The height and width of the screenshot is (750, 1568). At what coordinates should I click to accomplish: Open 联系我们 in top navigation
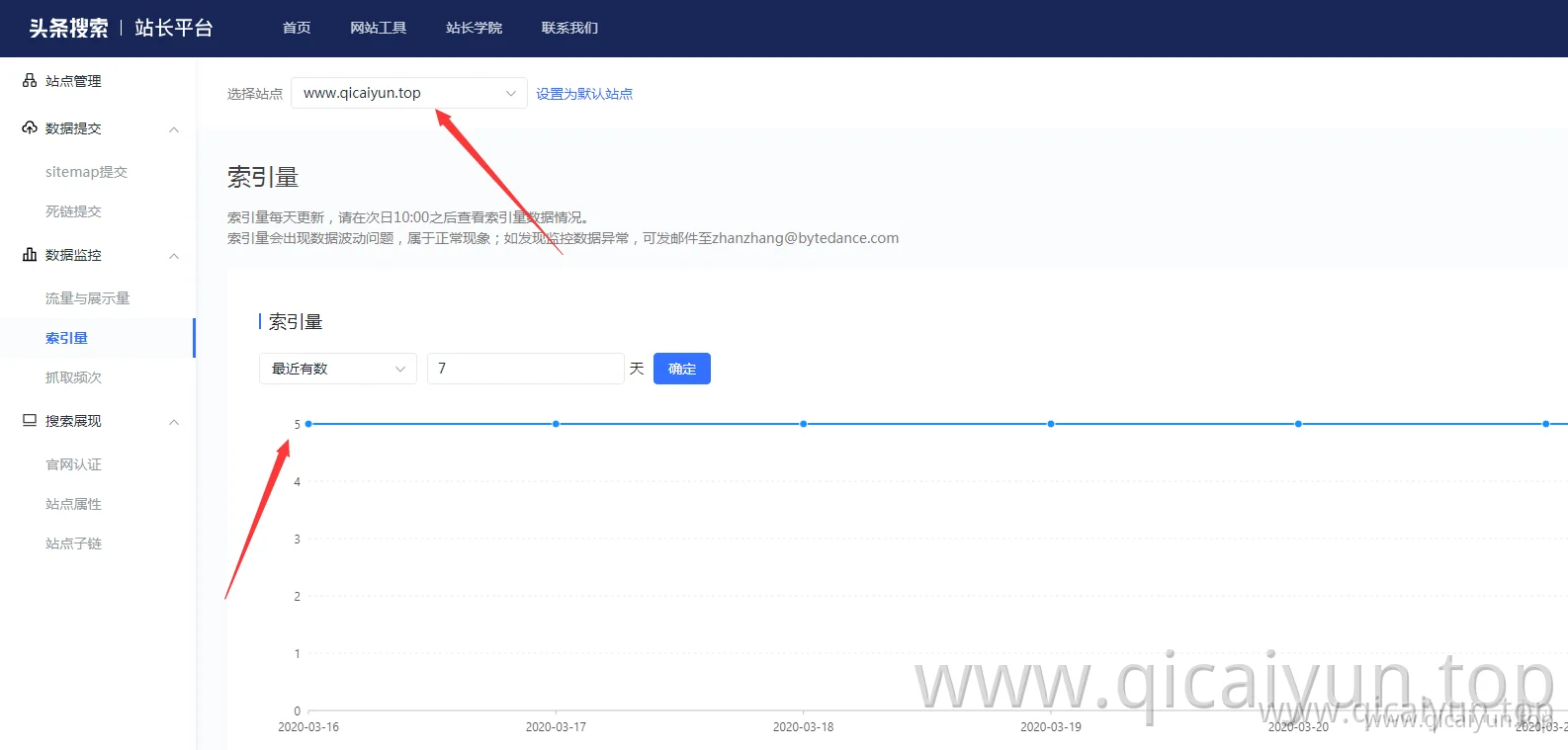(569, 28)
